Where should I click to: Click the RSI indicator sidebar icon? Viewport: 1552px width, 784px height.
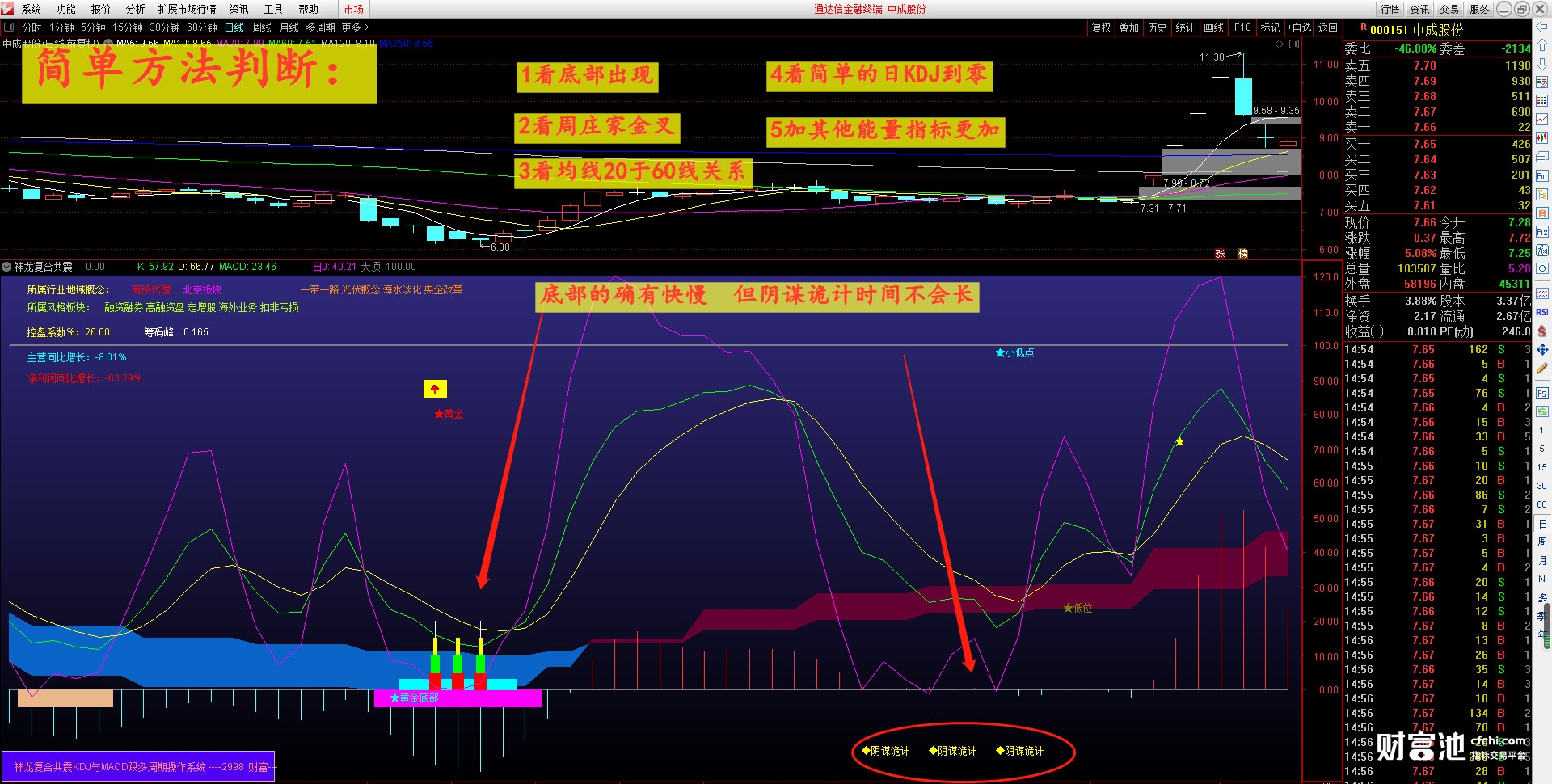coord(1542,312)
